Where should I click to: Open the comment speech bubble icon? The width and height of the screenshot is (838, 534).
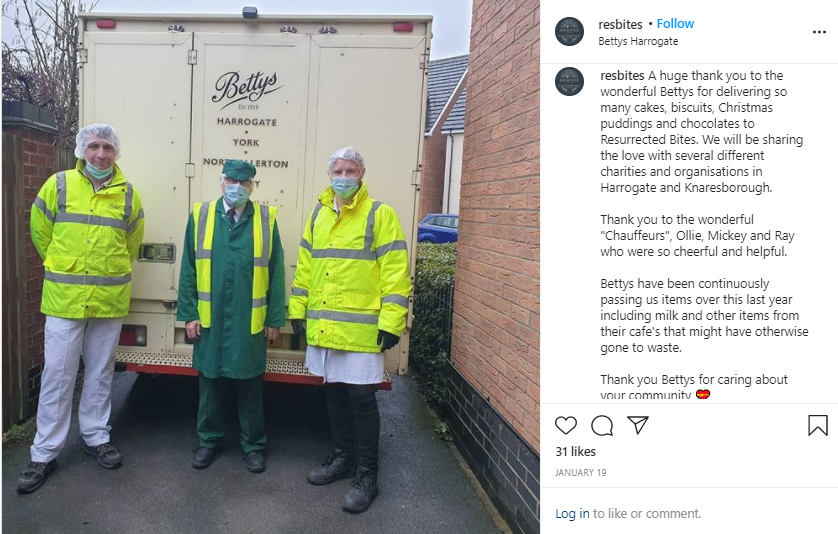[x=602, y=425]
